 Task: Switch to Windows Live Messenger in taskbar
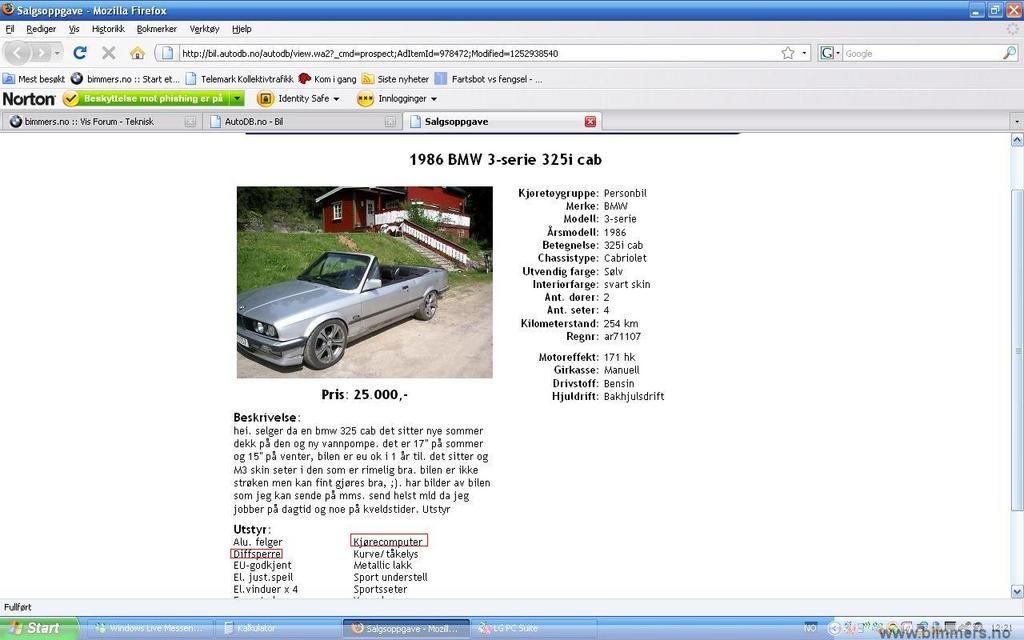pos(150,628)
